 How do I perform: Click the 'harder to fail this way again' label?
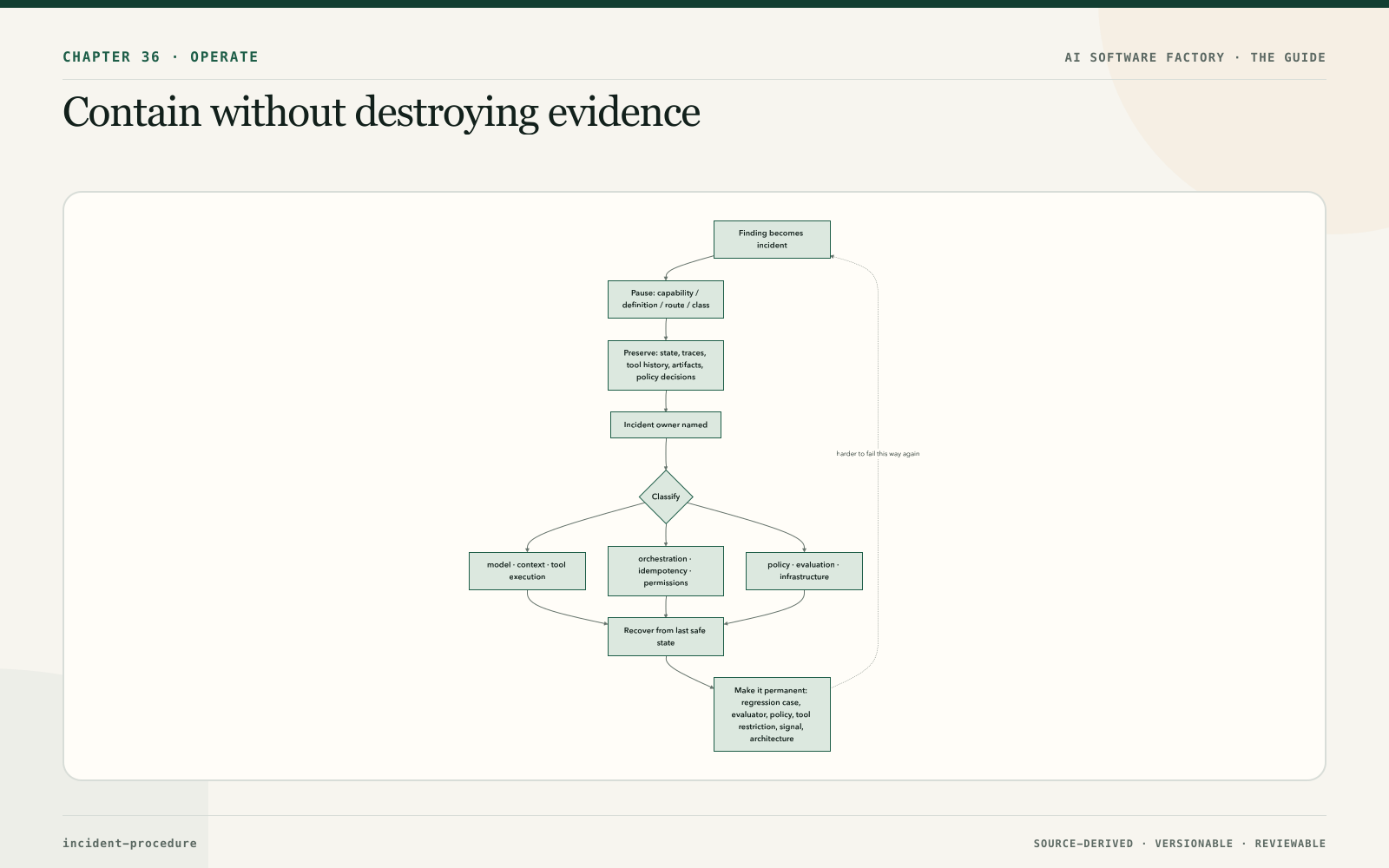878,454
